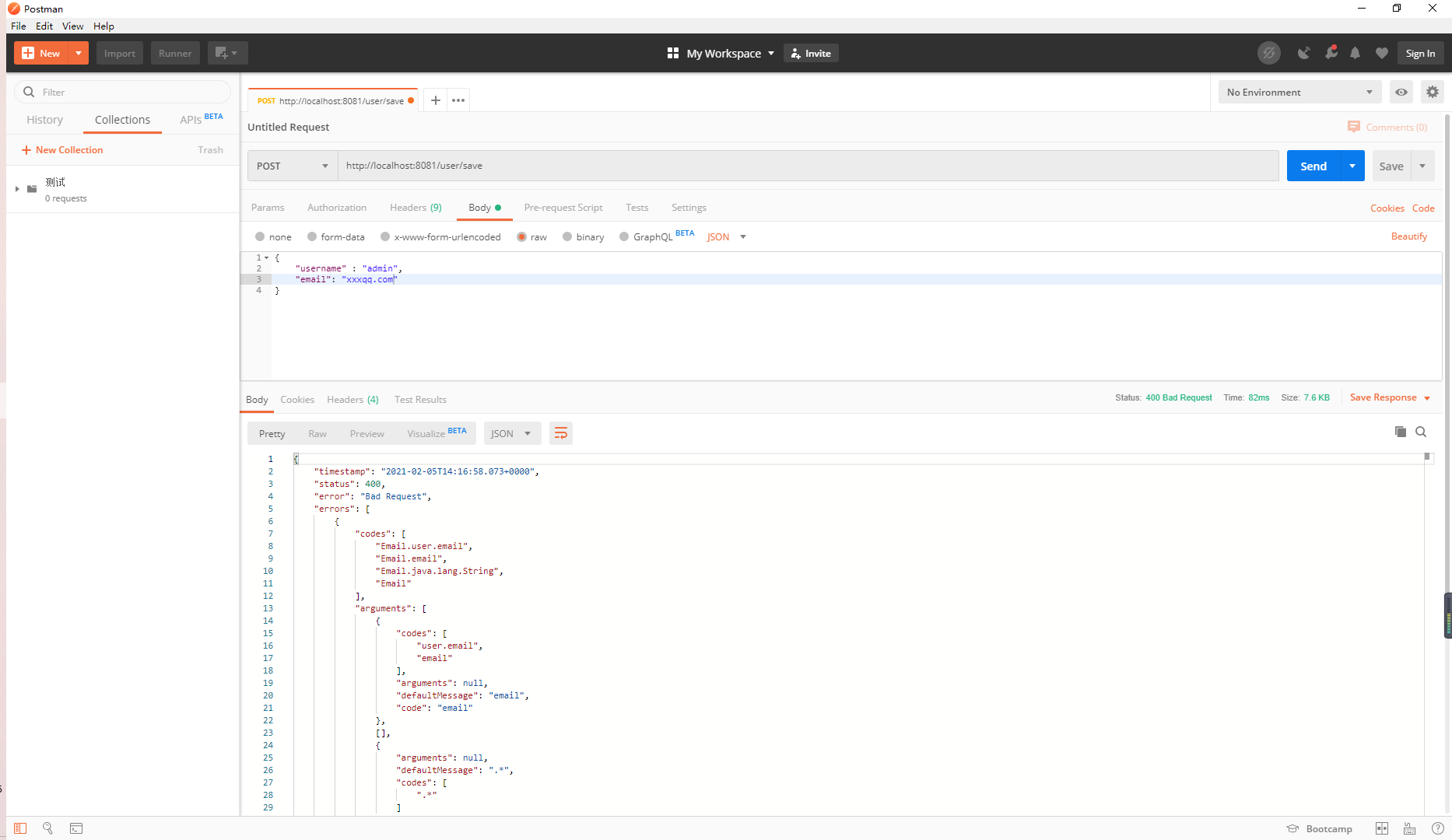
Task: Toggle response line wrap icon
Action: point(561,433)
